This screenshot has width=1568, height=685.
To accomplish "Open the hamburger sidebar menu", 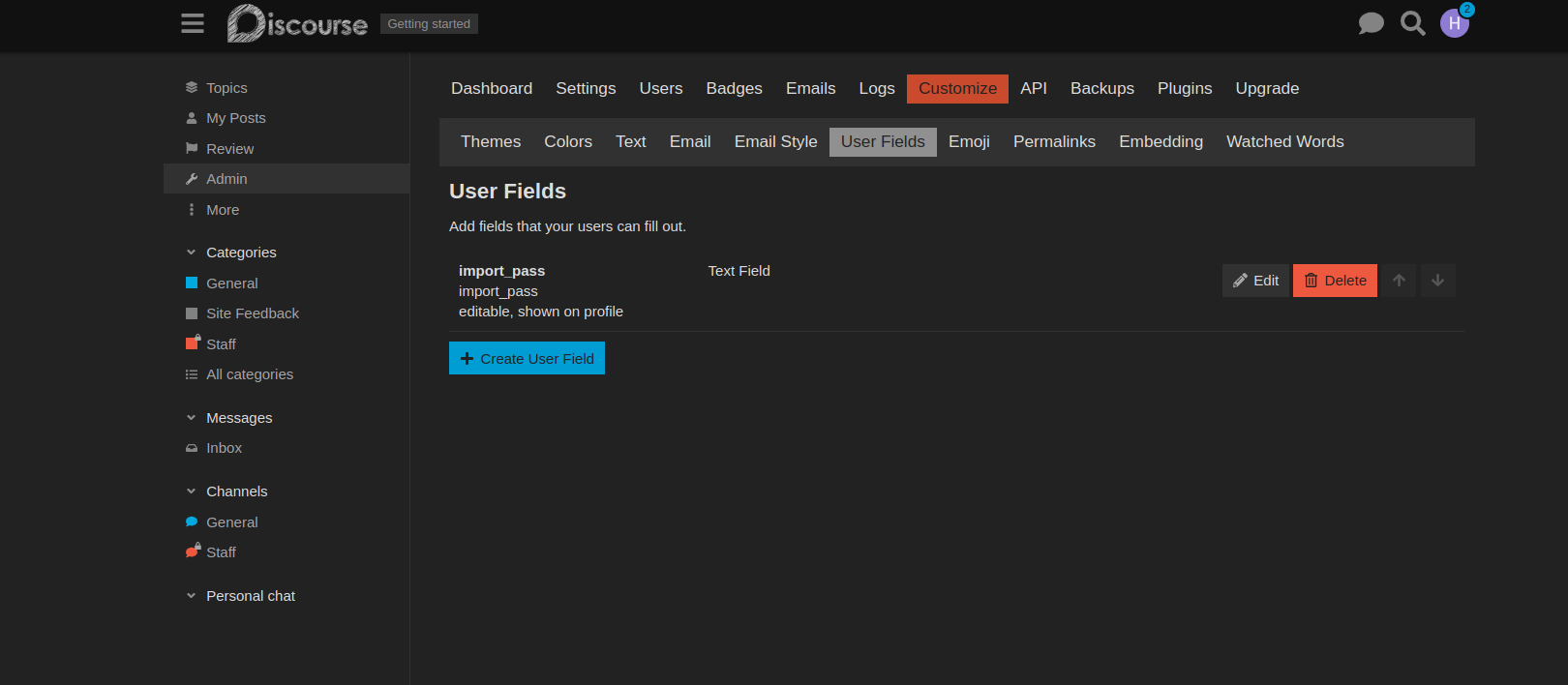I will (193, 23).
